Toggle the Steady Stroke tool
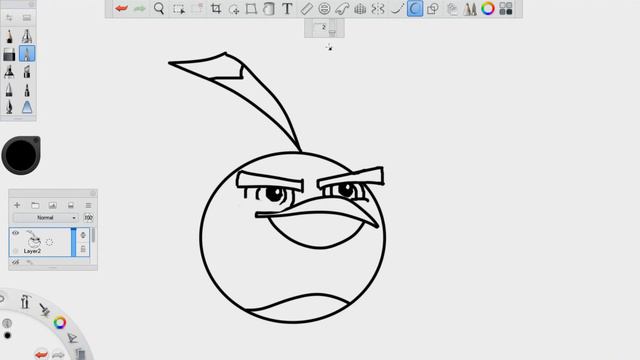Image resolution: width=640 pixels, height=360 pixels. 397,9
